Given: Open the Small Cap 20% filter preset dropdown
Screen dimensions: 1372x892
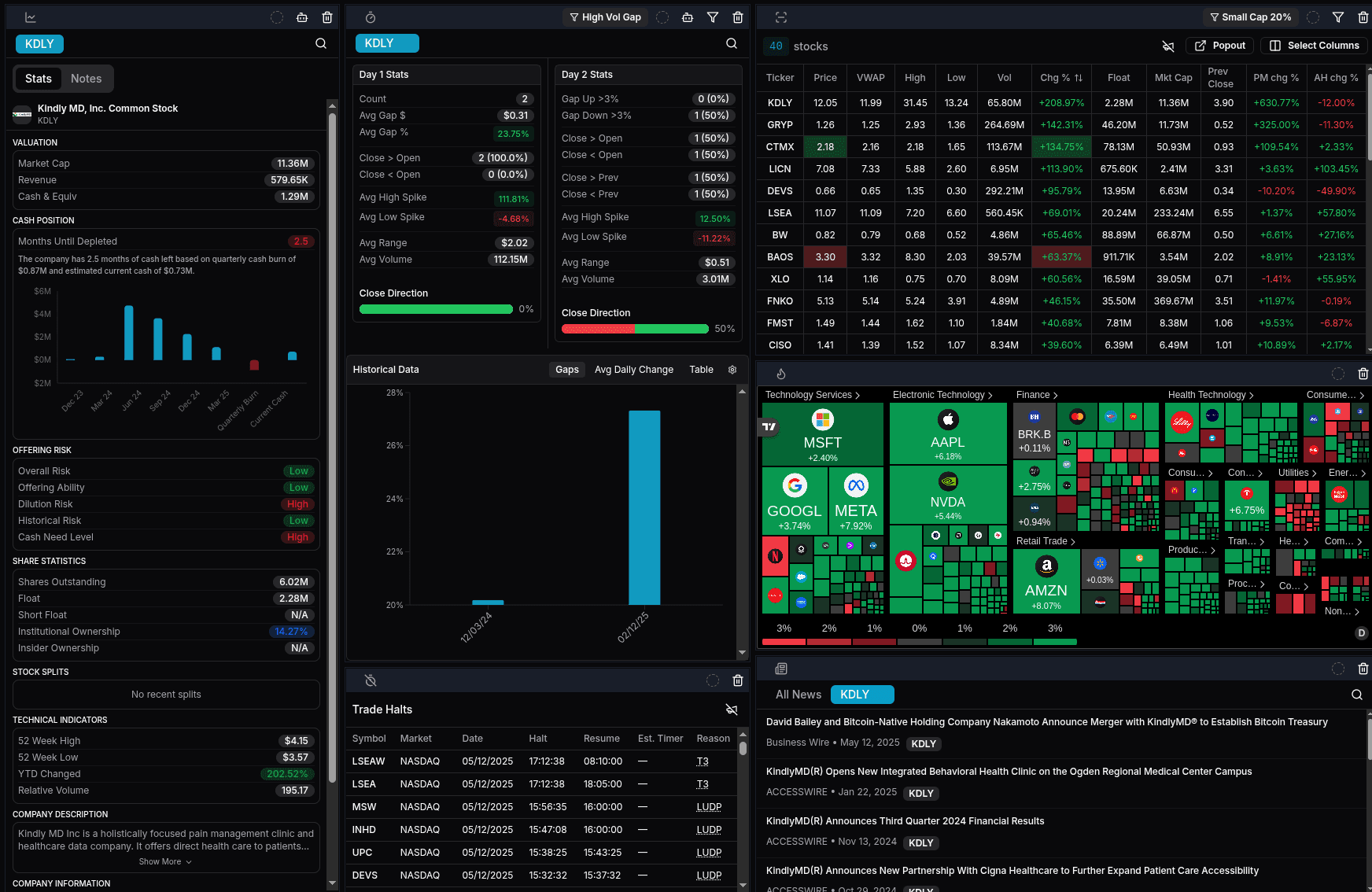Looking at the screenshot, I should [x=1251, y=17].
